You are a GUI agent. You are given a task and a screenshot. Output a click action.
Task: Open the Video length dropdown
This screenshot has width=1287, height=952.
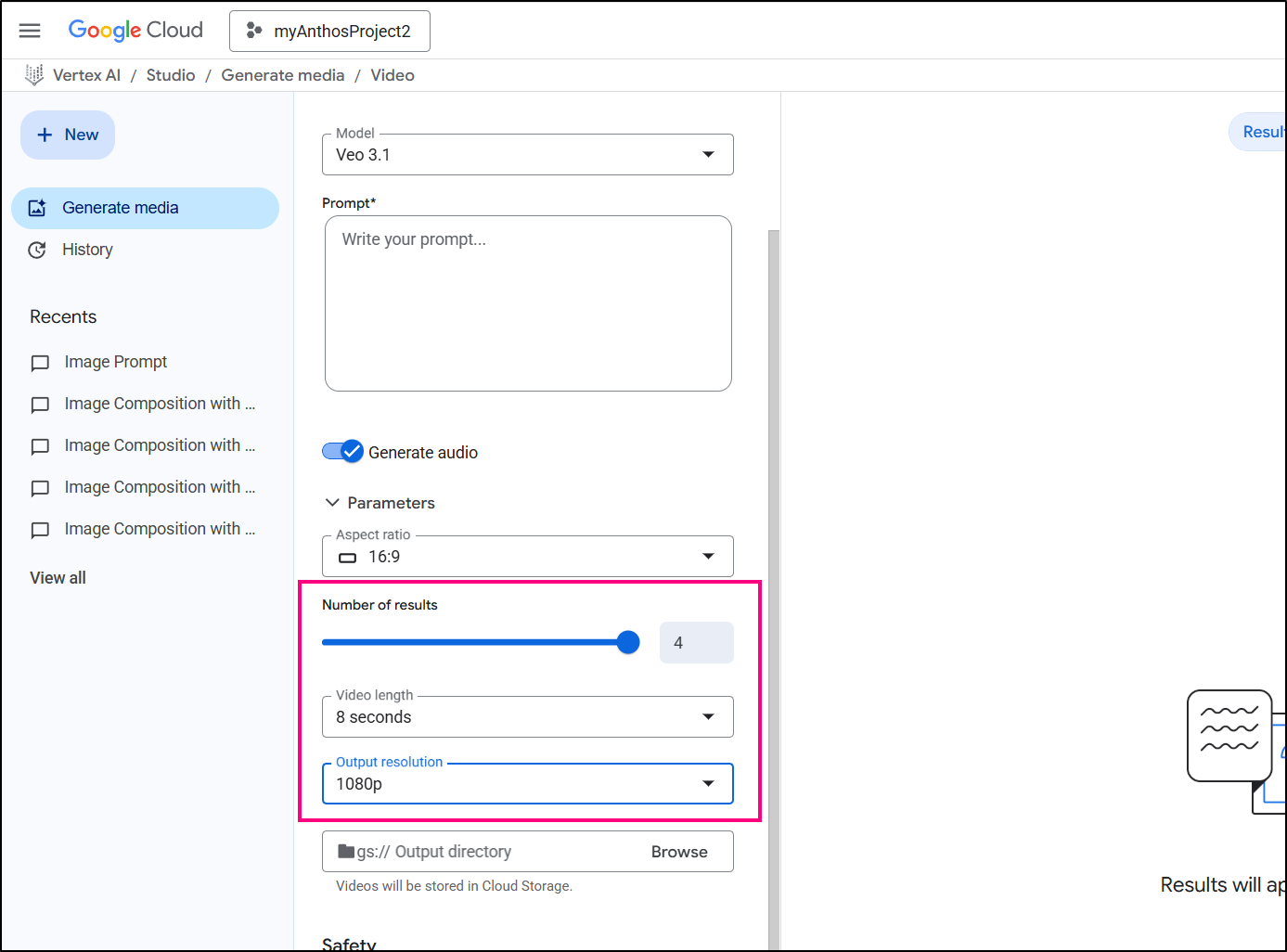527,717
